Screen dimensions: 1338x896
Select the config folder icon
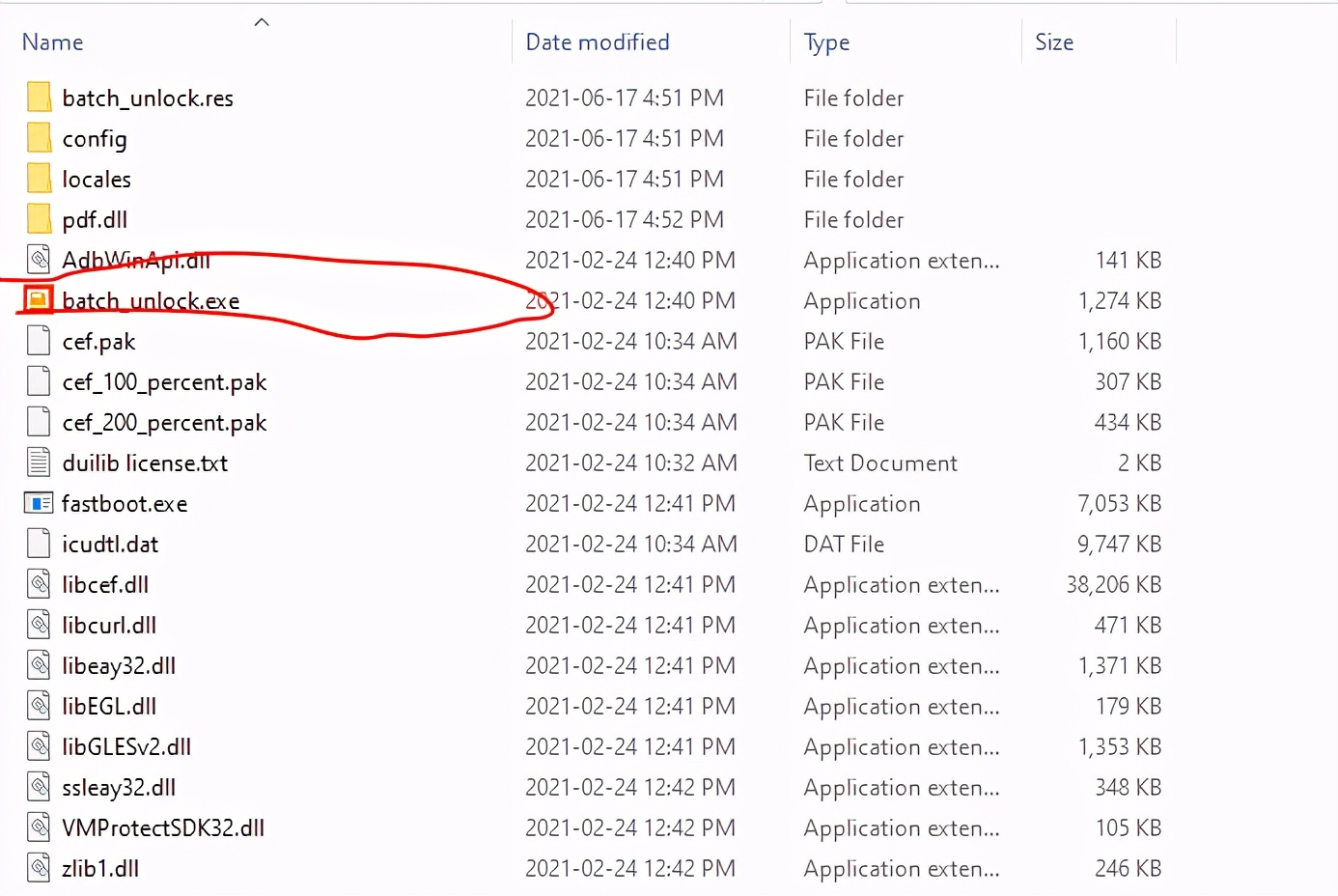(x=39, y=138)
